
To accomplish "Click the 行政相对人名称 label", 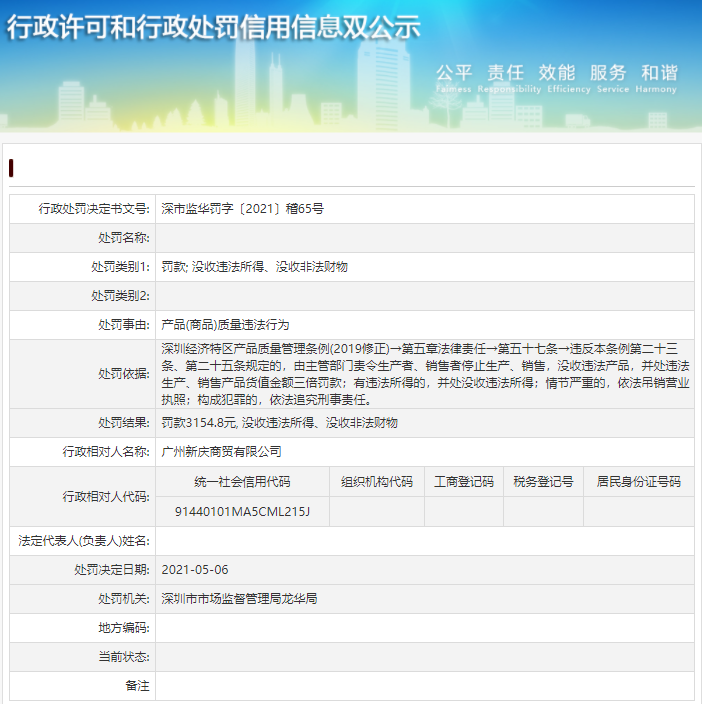I will [x=106, y=452].
